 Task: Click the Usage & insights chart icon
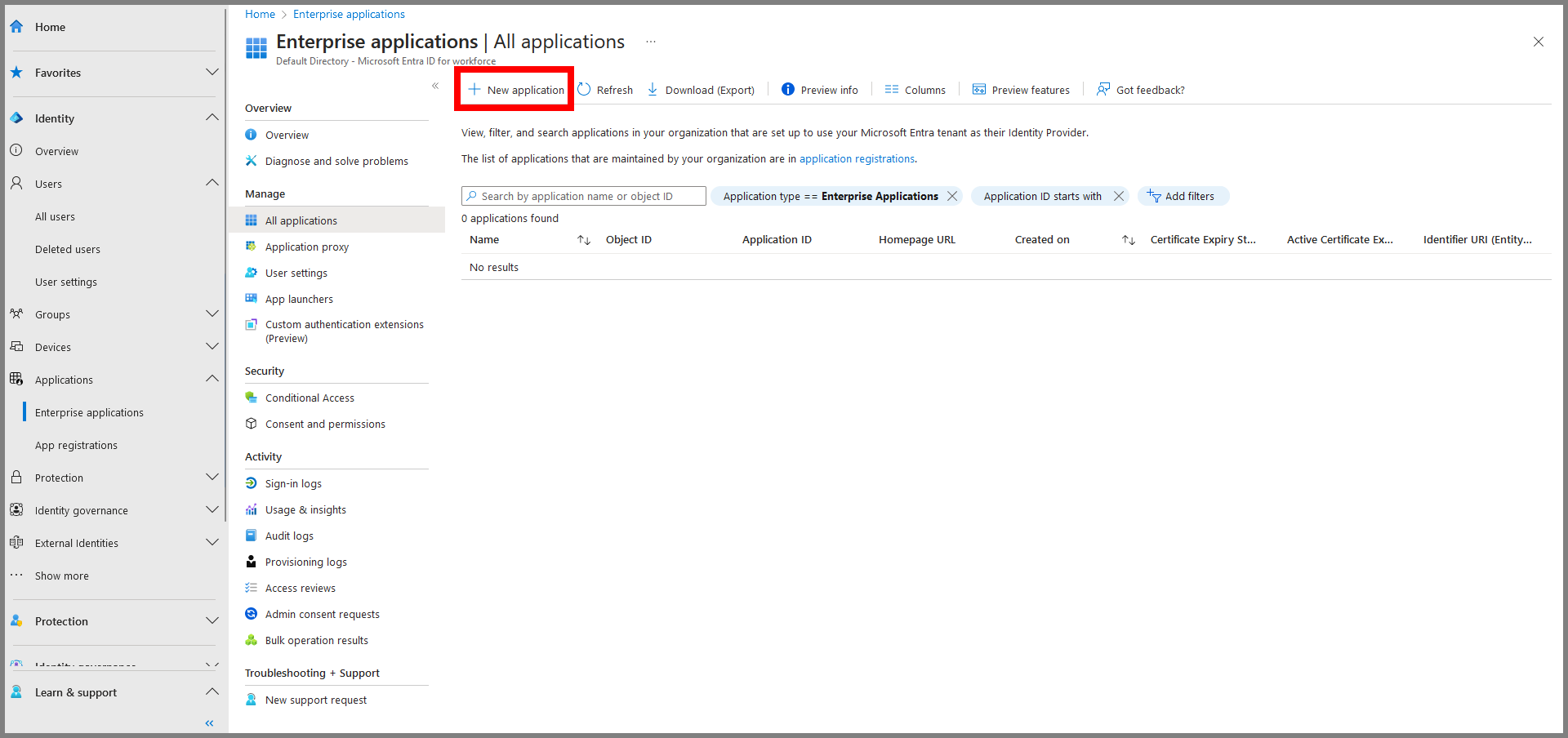point(252,509)
